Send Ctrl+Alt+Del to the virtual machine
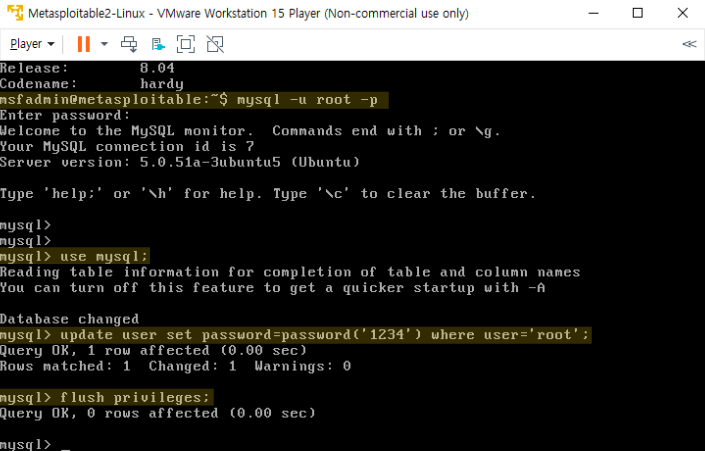 [129, 44]
